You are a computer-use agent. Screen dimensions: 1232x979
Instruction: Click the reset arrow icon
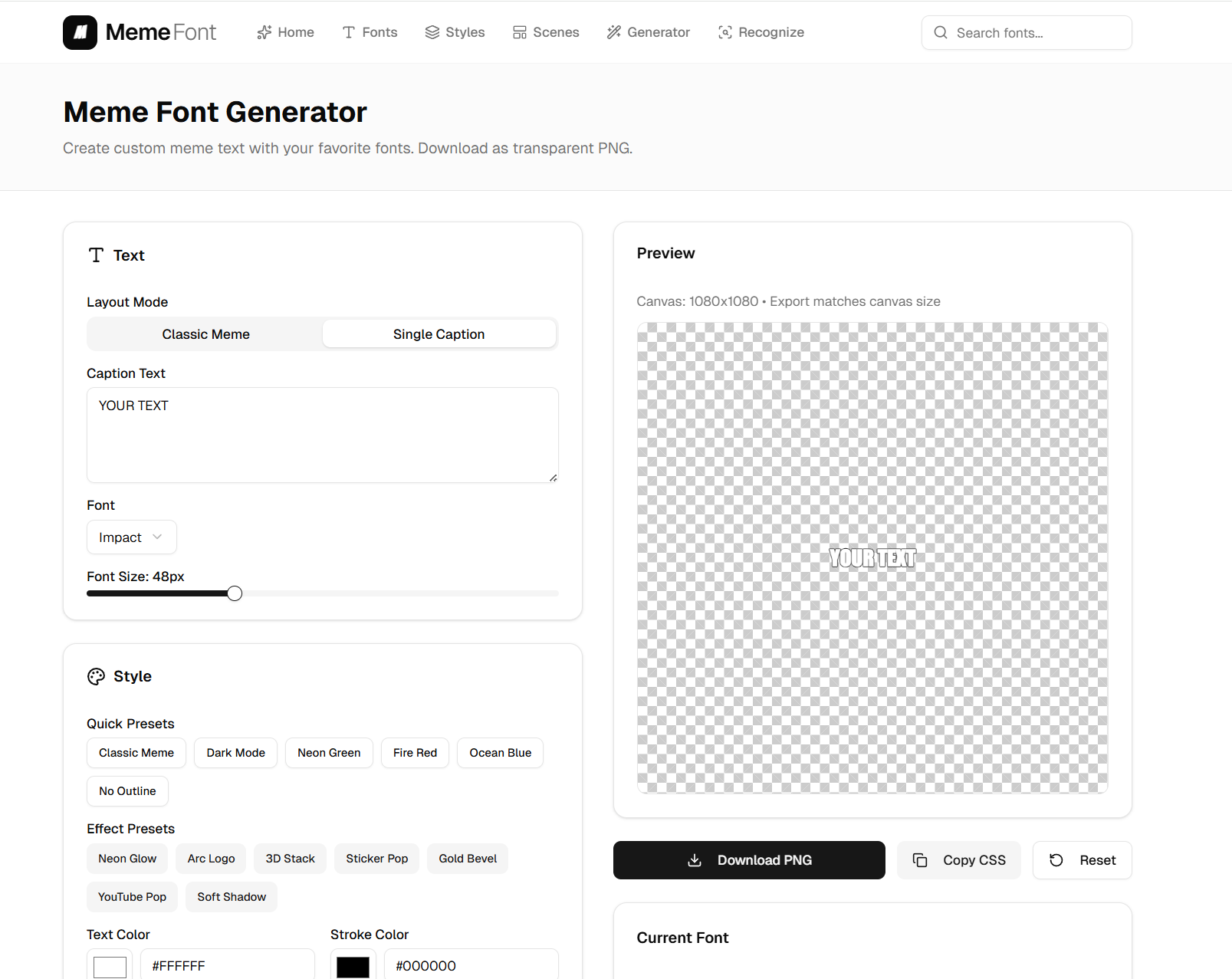click(1056, 860)
